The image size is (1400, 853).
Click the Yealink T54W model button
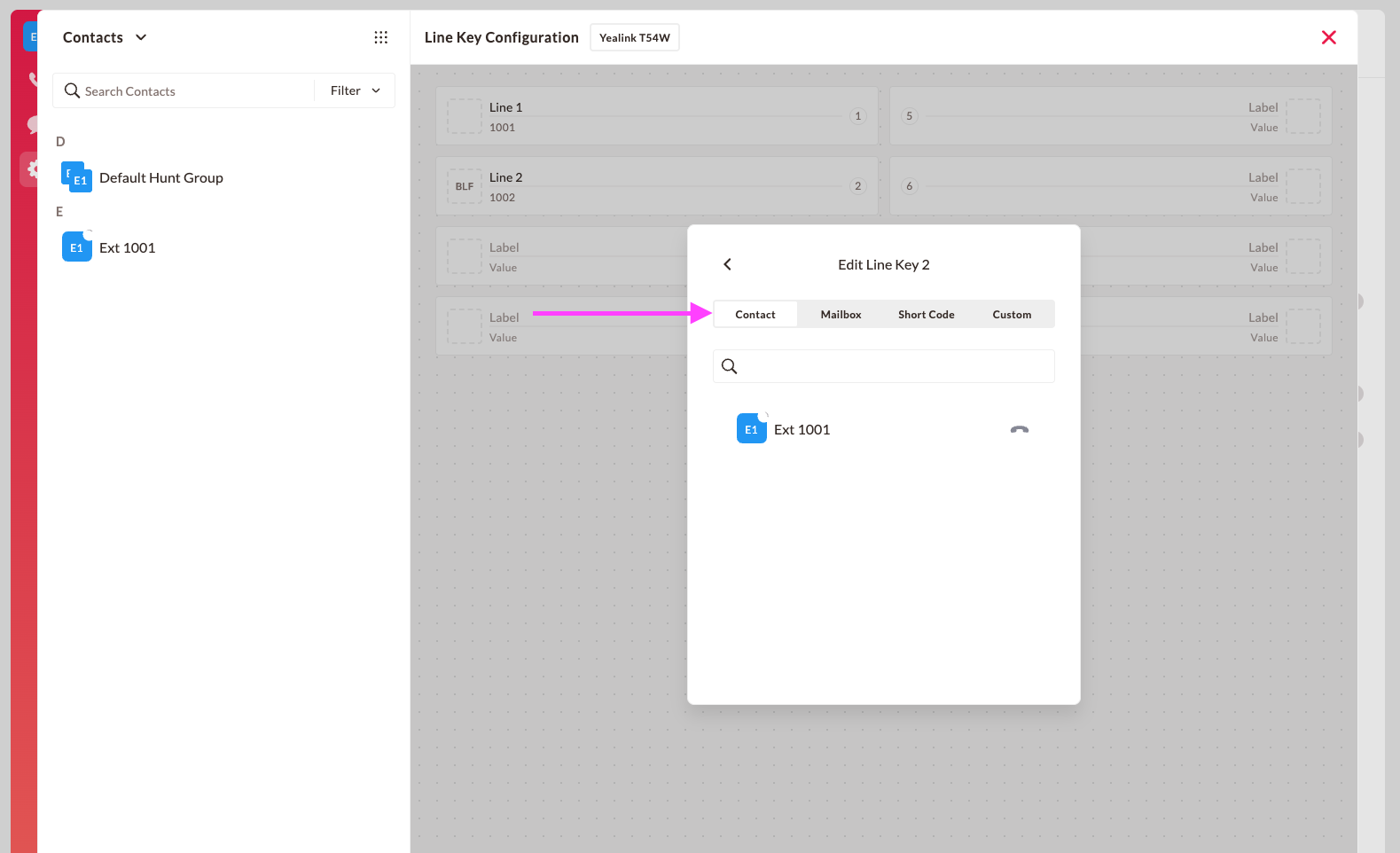point(635,37)
